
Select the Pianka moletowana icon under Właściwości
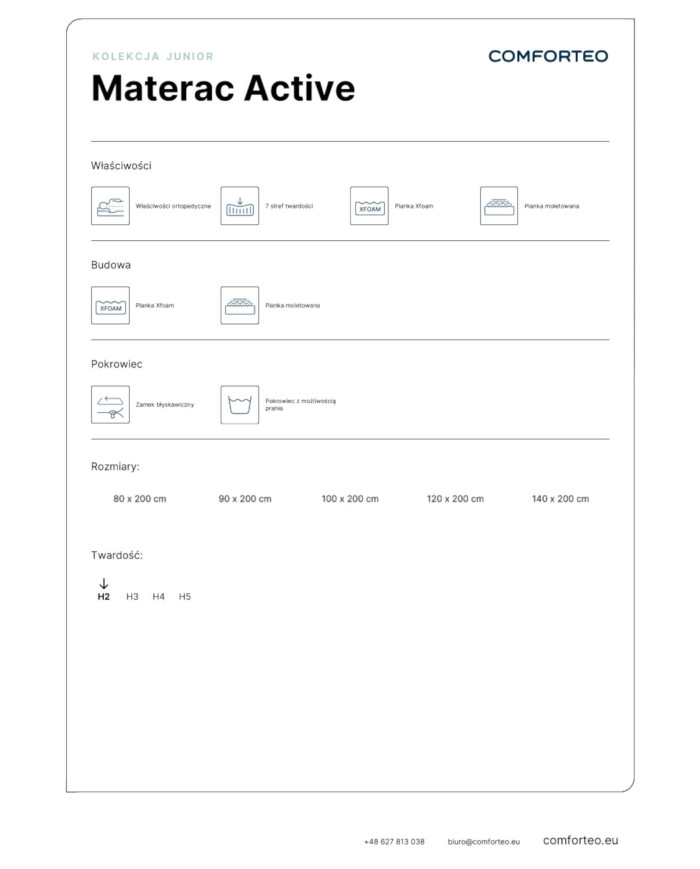[499, 206]
